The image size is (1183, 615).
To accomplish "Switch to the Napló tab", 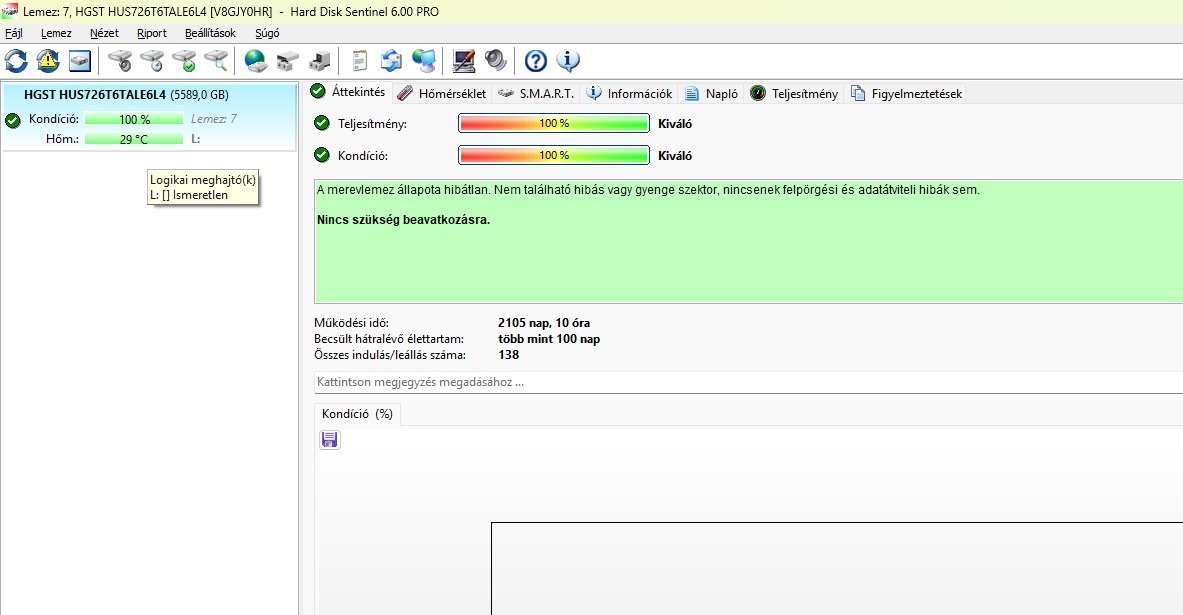I will pyautogui.click(x=711, y=94).
